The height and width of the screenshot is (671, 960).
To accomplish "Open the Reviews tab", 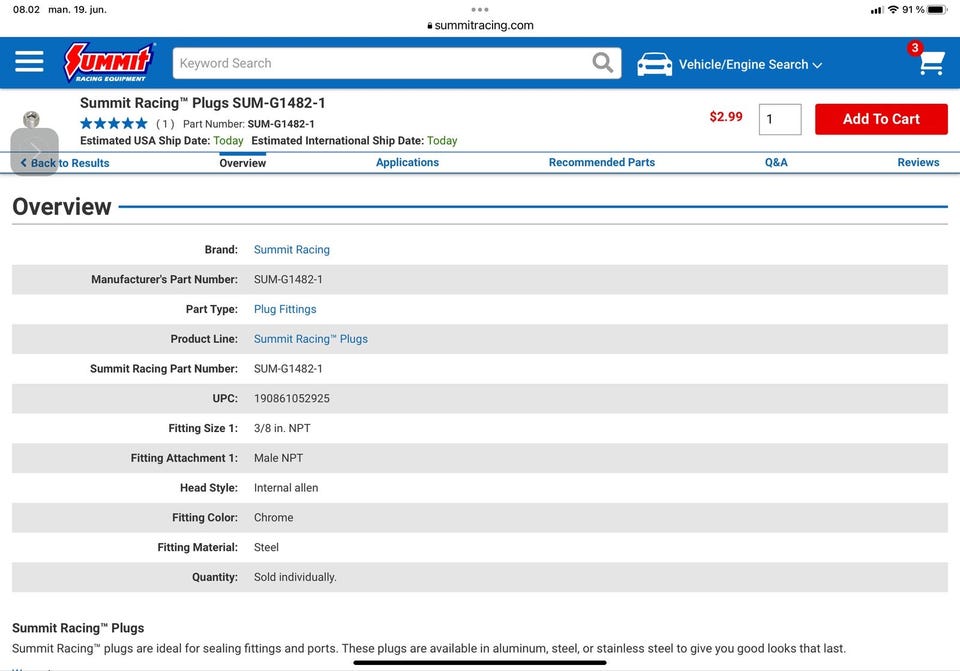I will tap(918, 162).
